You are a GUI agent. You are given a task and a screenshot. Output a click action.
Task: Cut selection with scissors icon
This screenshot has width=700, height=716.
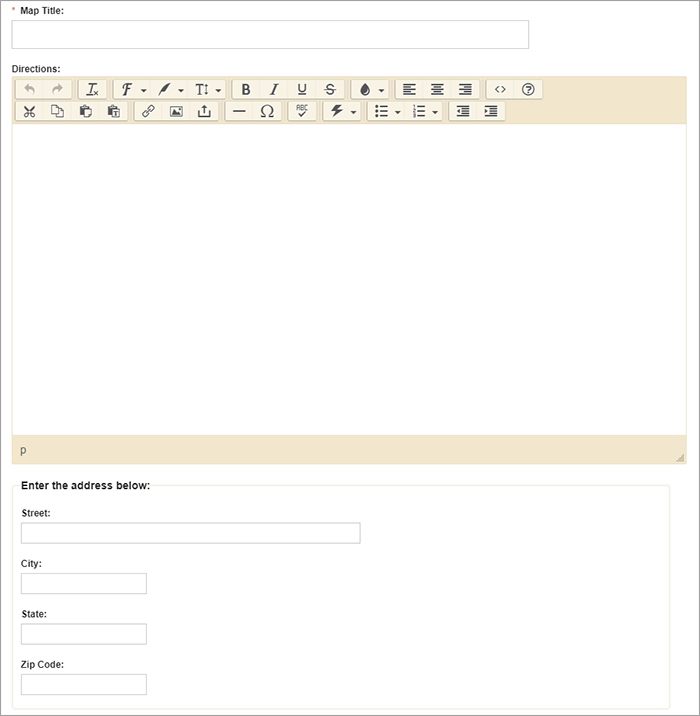pos(30,111)
